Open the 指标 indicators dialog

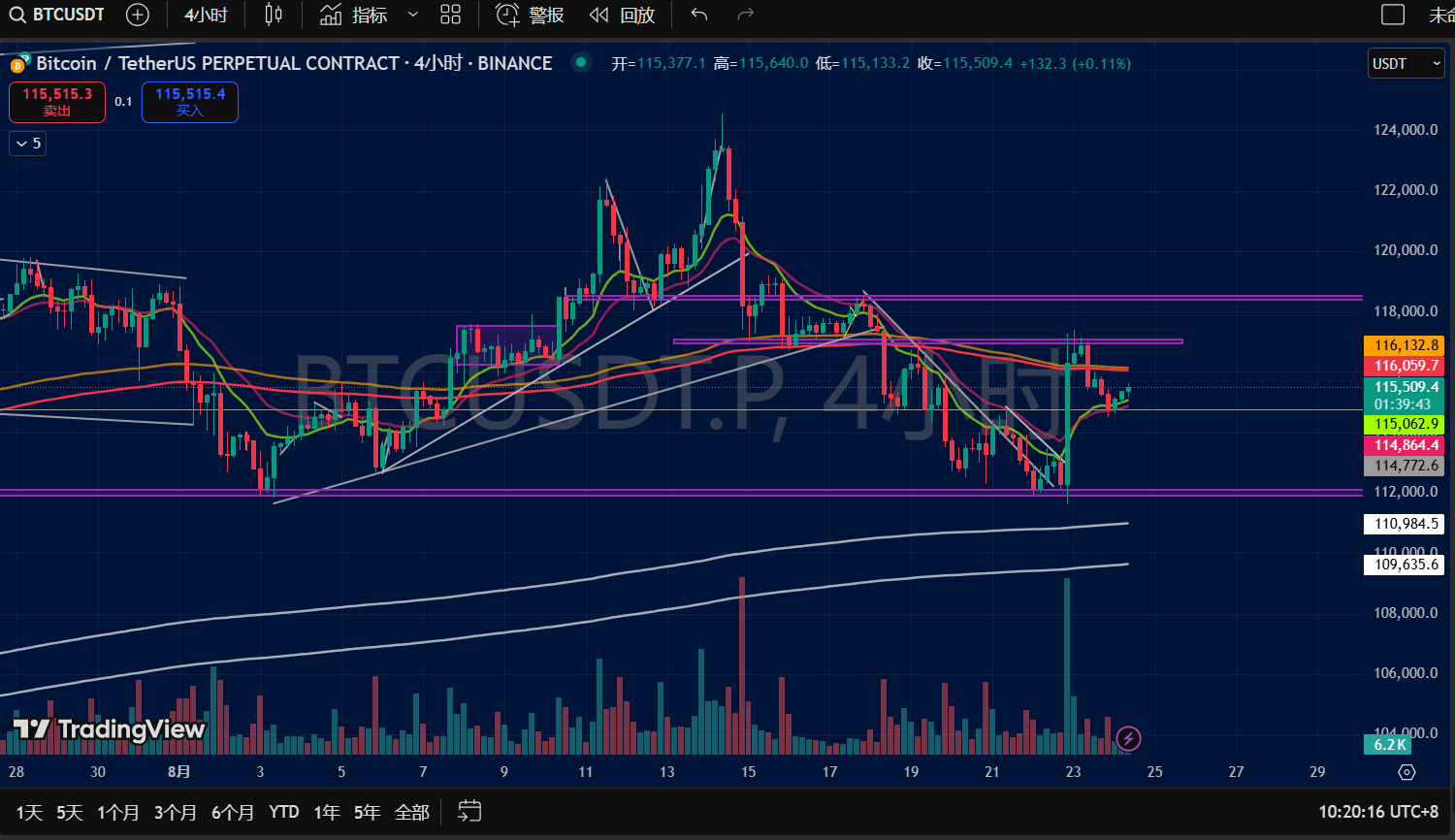tap(354, 15)
